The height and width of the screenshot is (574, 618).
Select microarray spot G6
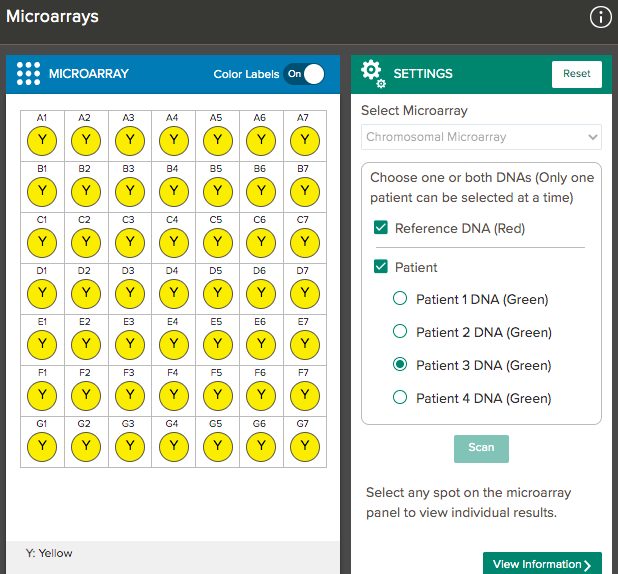coord(261,447)
